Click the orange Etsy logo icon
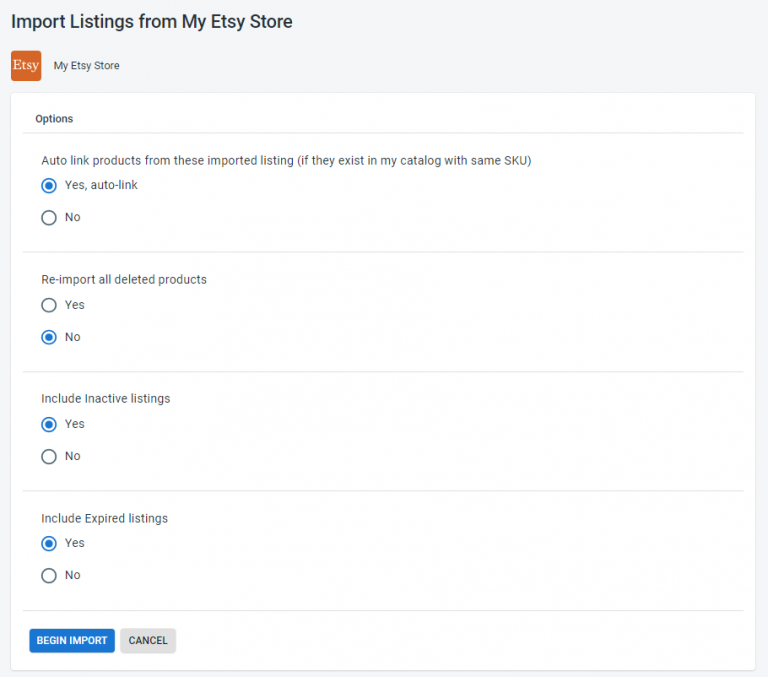Screen dimensions: 768x677 point(26,66)
